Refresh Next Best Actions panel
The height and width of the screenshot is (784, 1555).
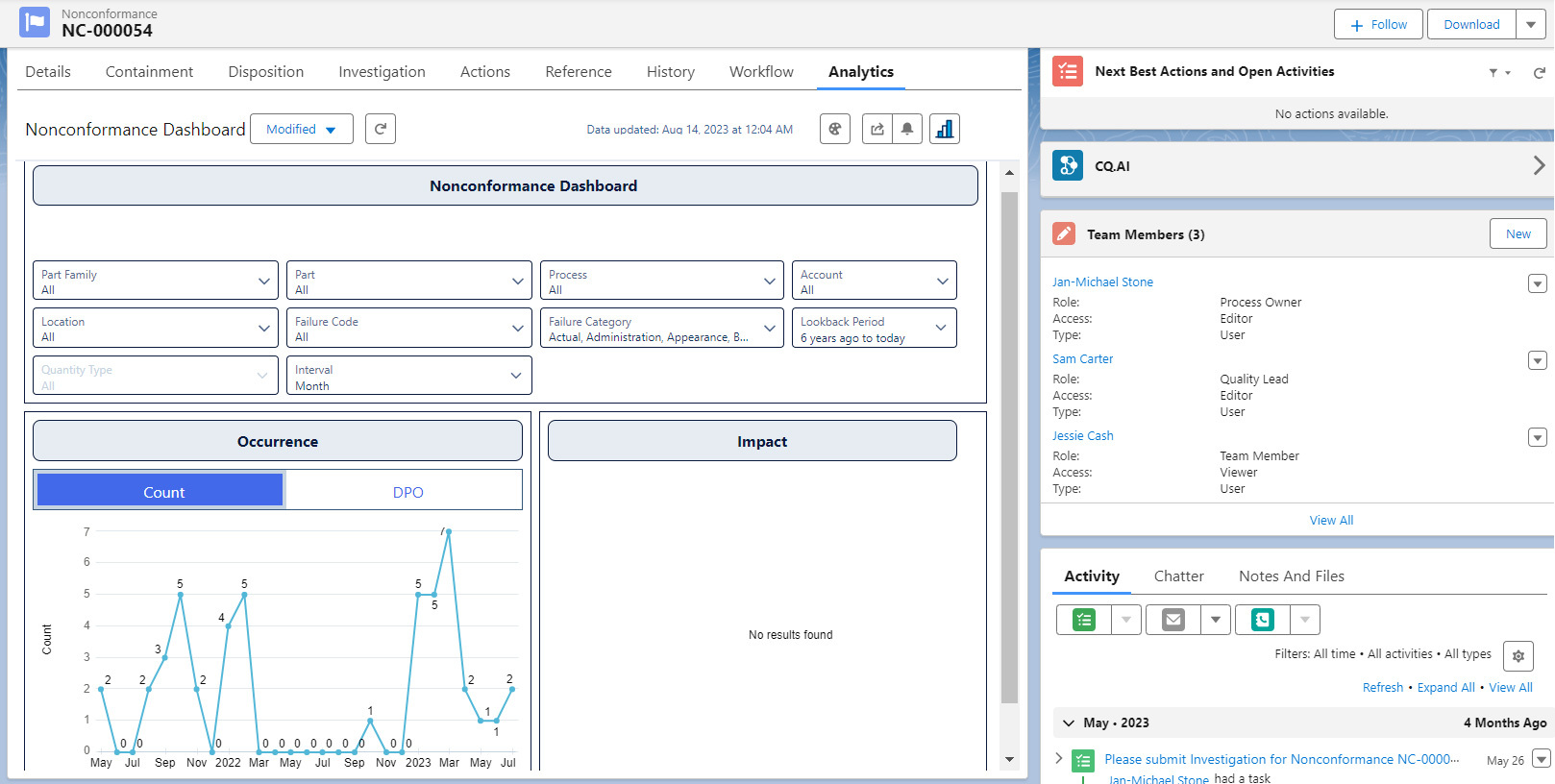(1539, 72)
